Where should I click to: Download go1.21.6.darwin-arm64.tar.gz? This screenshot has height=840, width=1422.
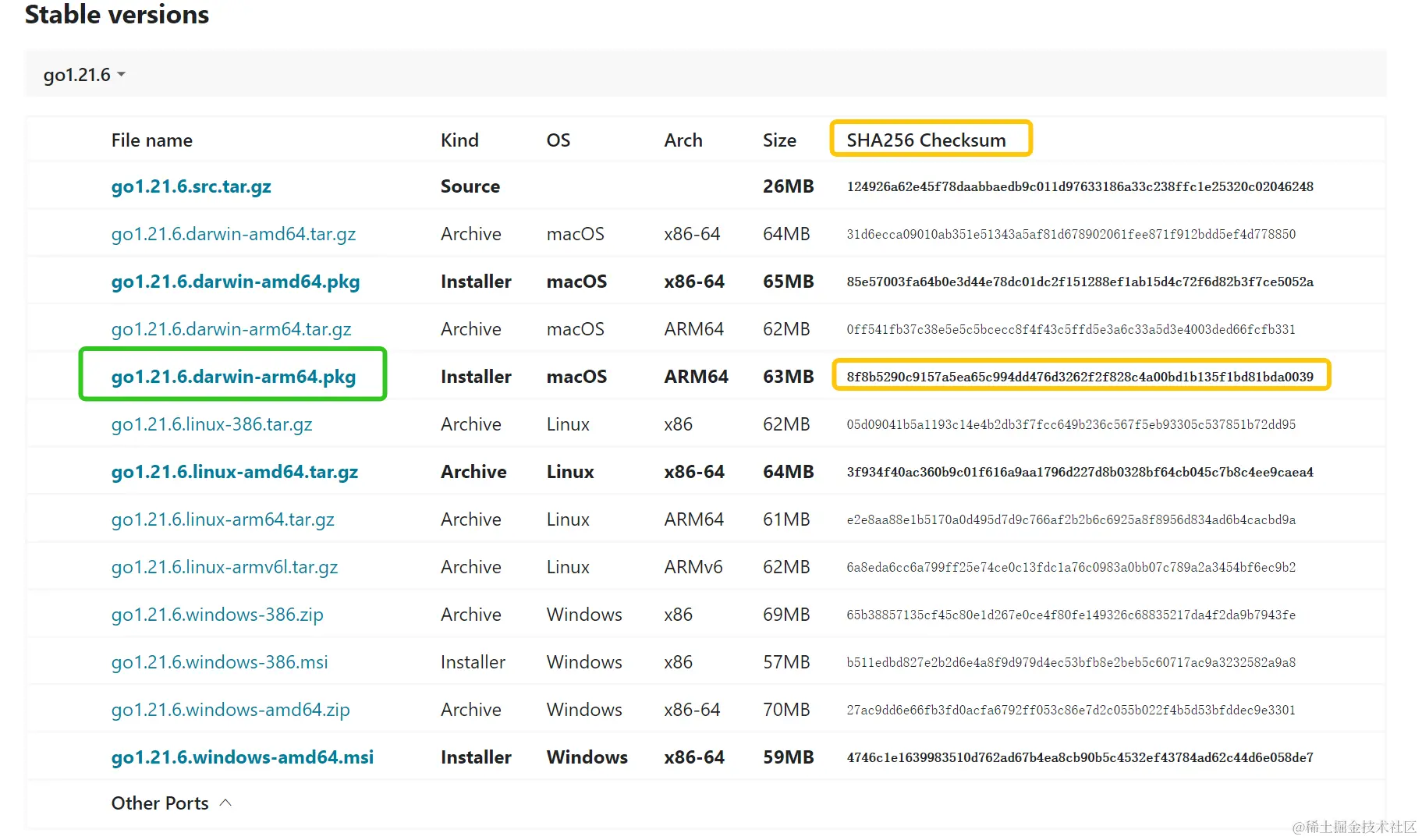(231, 329)
